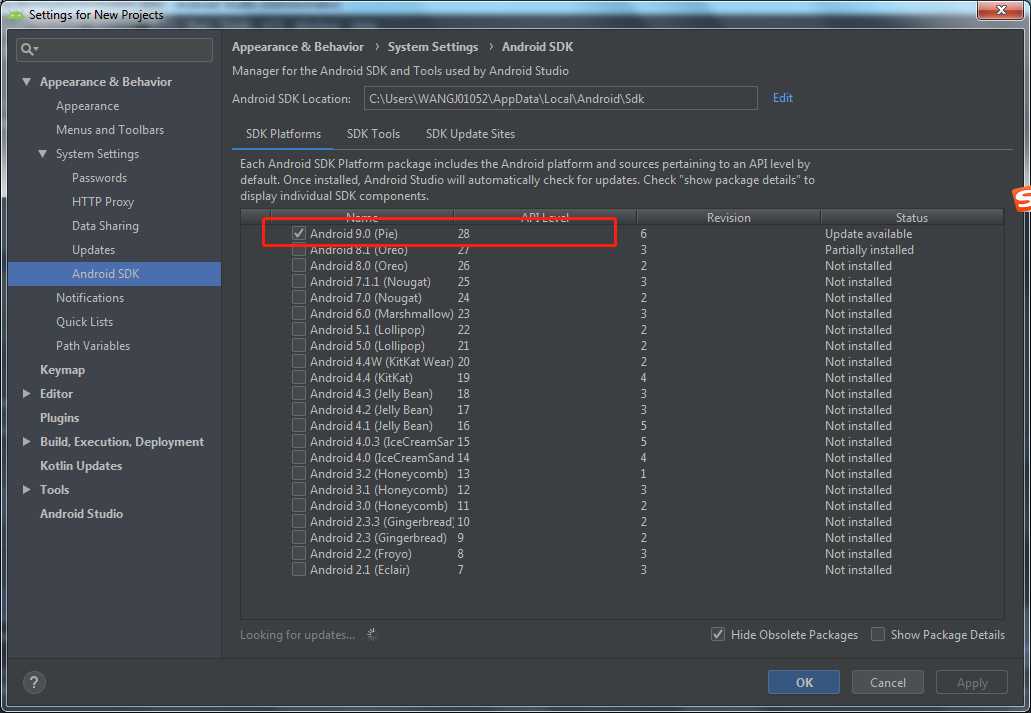Click the settings search field
This screenshot has height=713, width=1031.
[x=114, y=49]
